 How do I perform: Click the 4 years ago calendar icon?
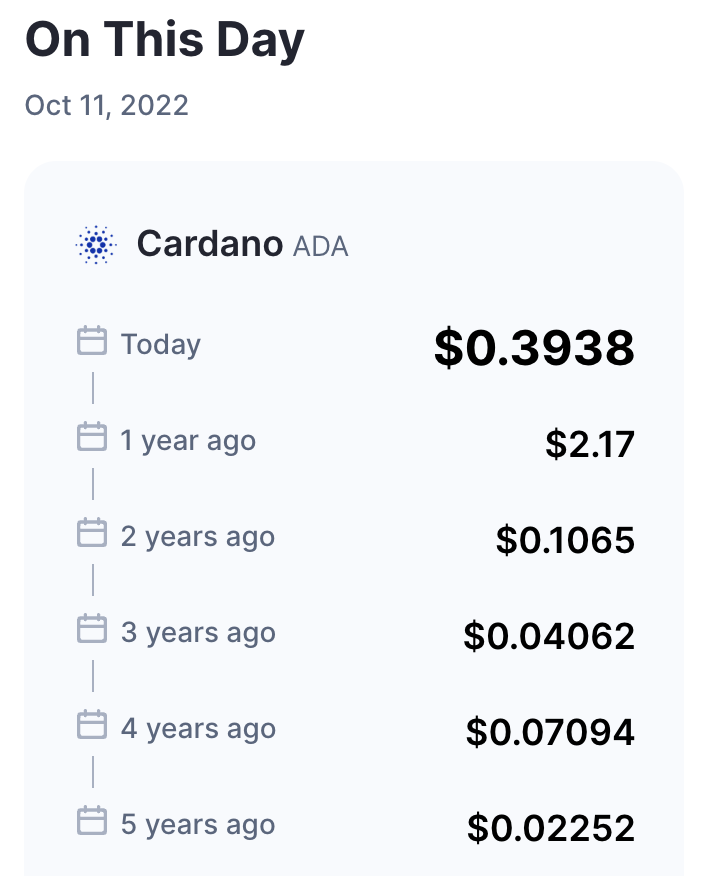[x=92, y=725]
